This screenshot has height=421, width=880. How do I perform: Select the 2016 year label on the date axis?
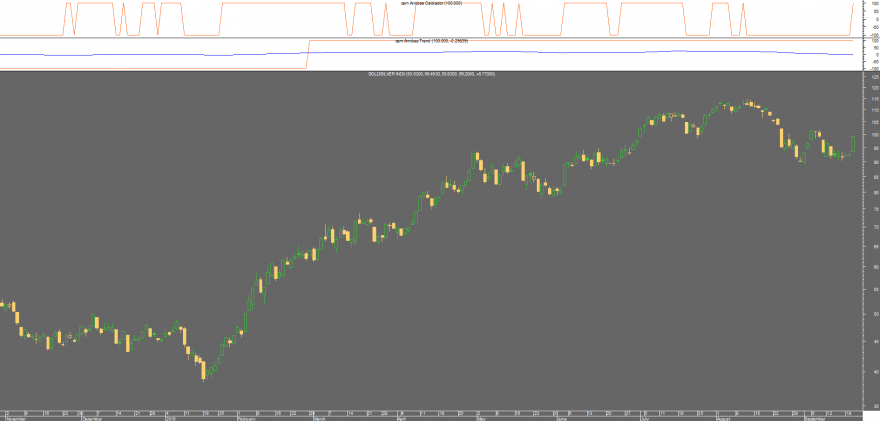coord(171,418)
